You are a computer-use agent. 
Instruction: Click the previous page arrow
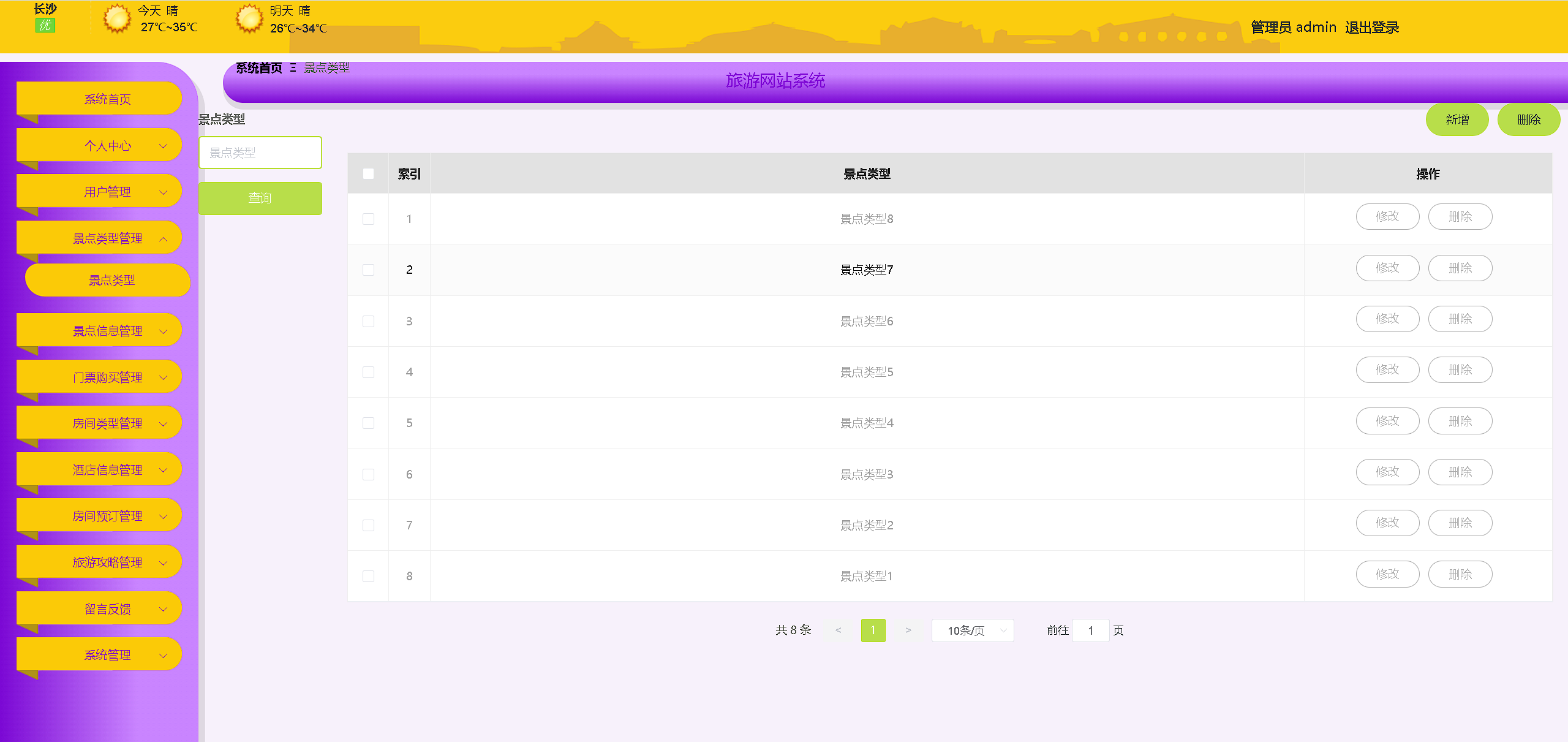click(838, 630)
